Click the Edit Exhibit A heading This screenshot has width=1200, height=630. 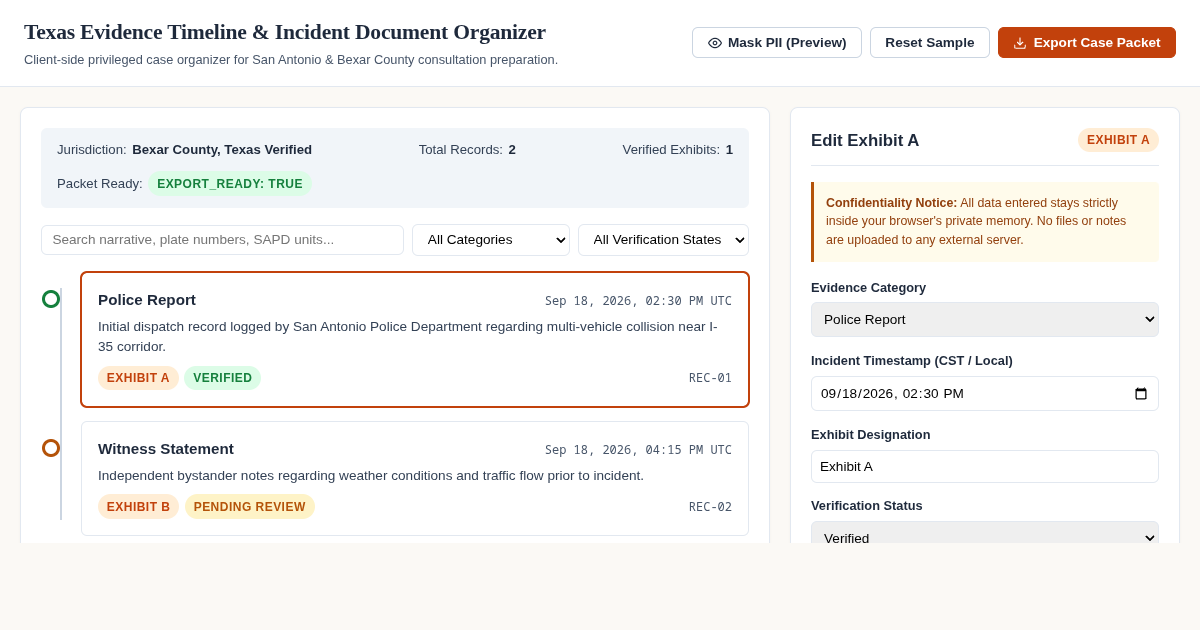865,141
